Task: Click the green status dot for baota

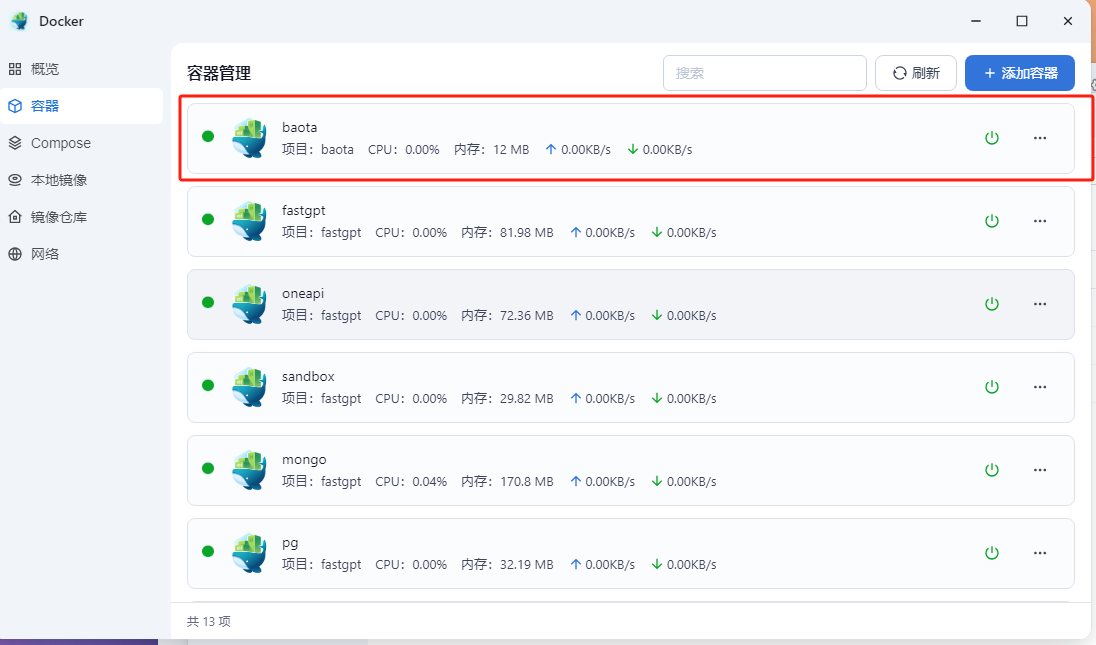Action: click(208, 136)
